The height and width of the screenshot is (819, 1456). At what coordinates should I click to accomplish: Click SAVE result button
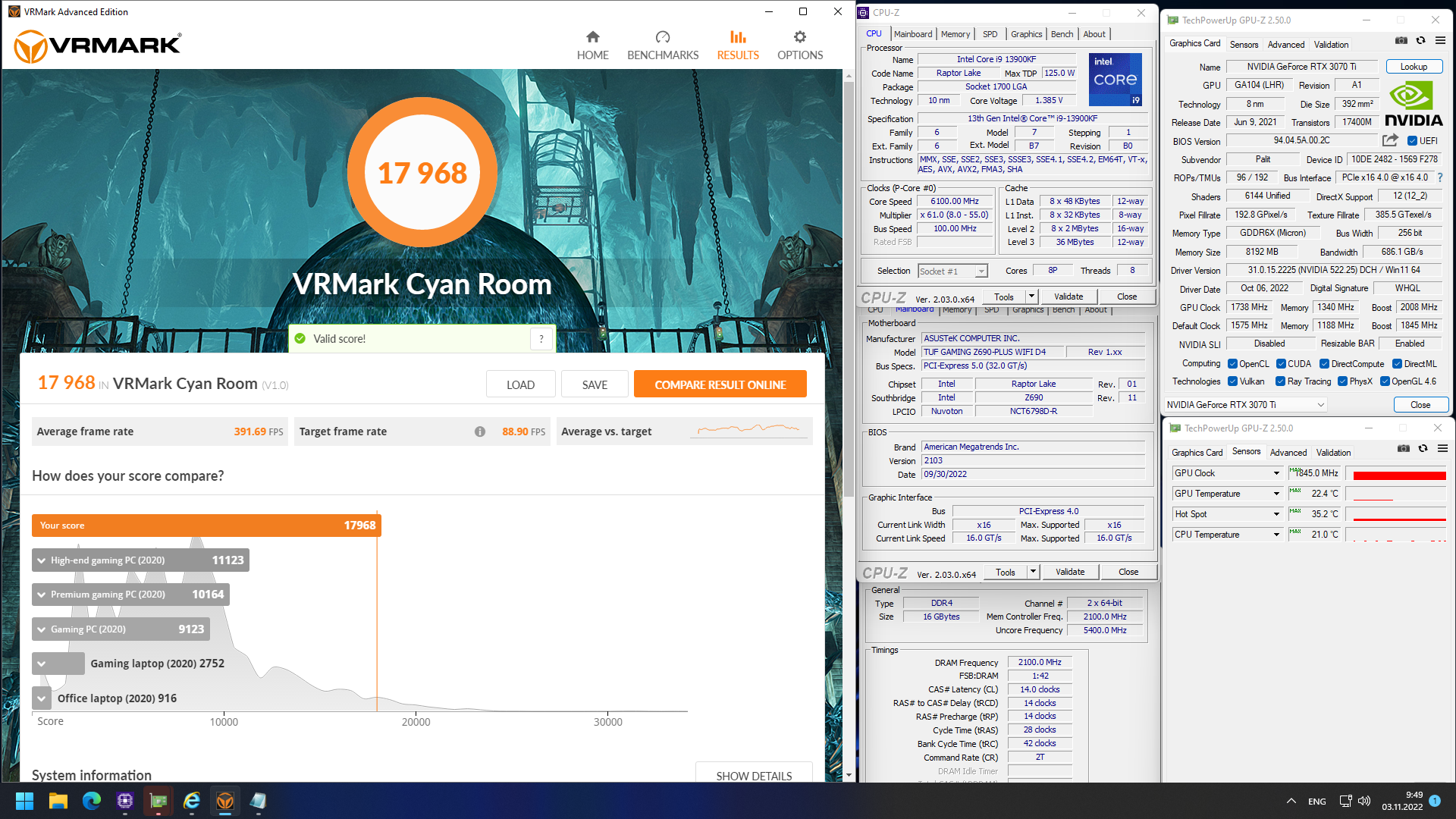[x=595, y=384]
